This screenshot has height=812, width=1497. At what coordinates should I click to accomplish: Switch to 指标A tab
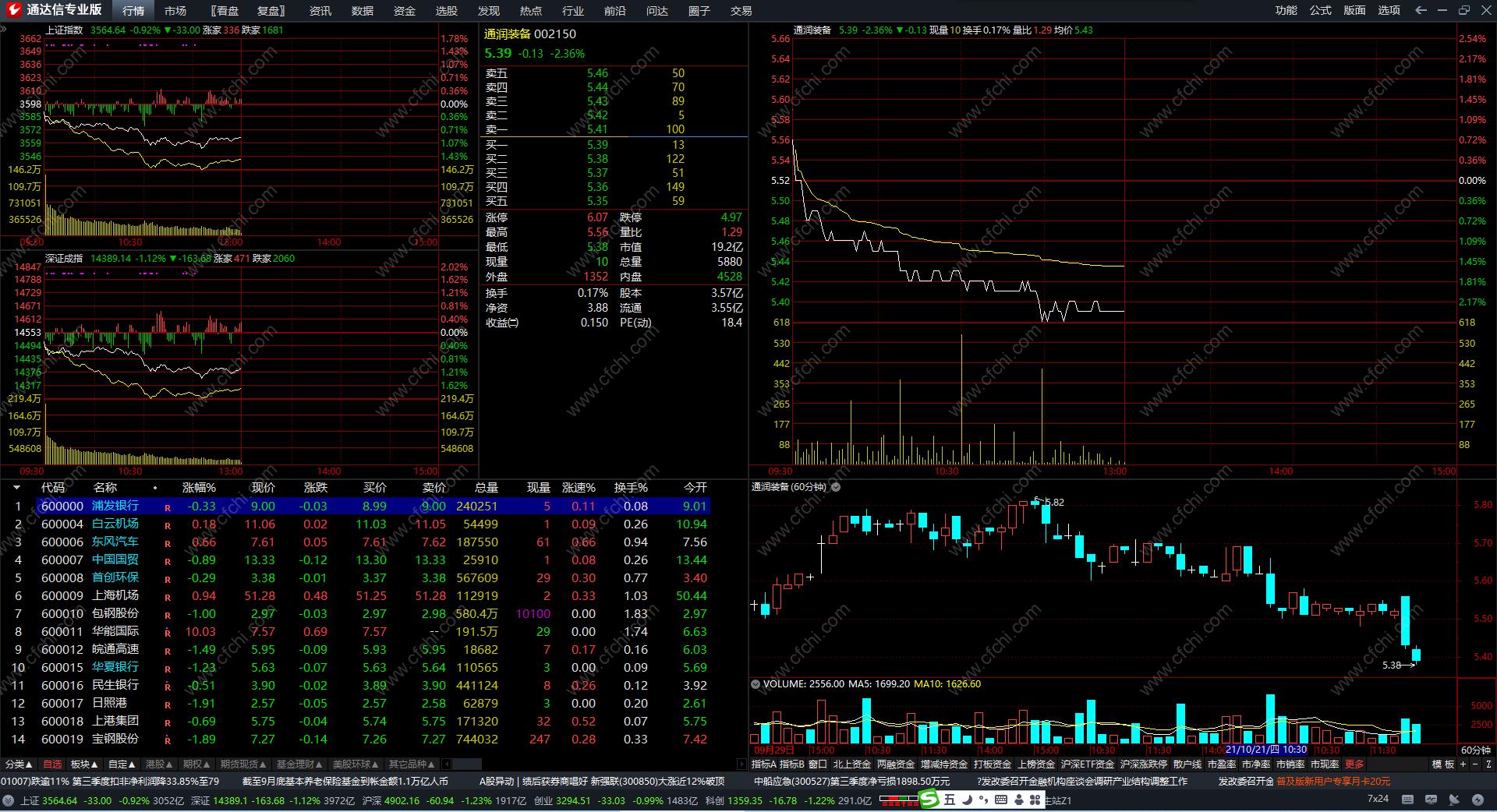coord(763,764)
